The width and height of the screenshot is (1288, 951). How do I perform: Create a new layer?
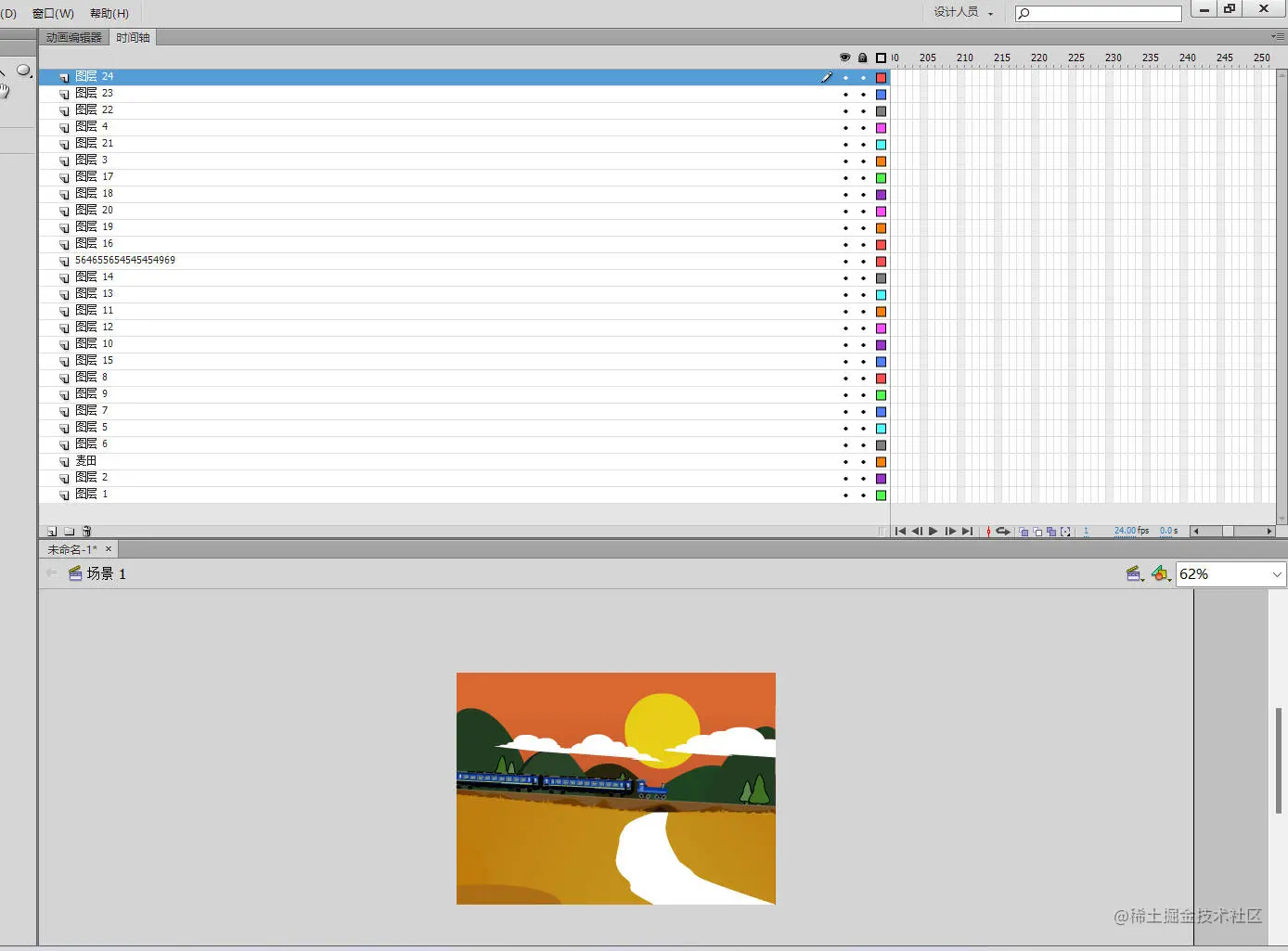(51, 531)
